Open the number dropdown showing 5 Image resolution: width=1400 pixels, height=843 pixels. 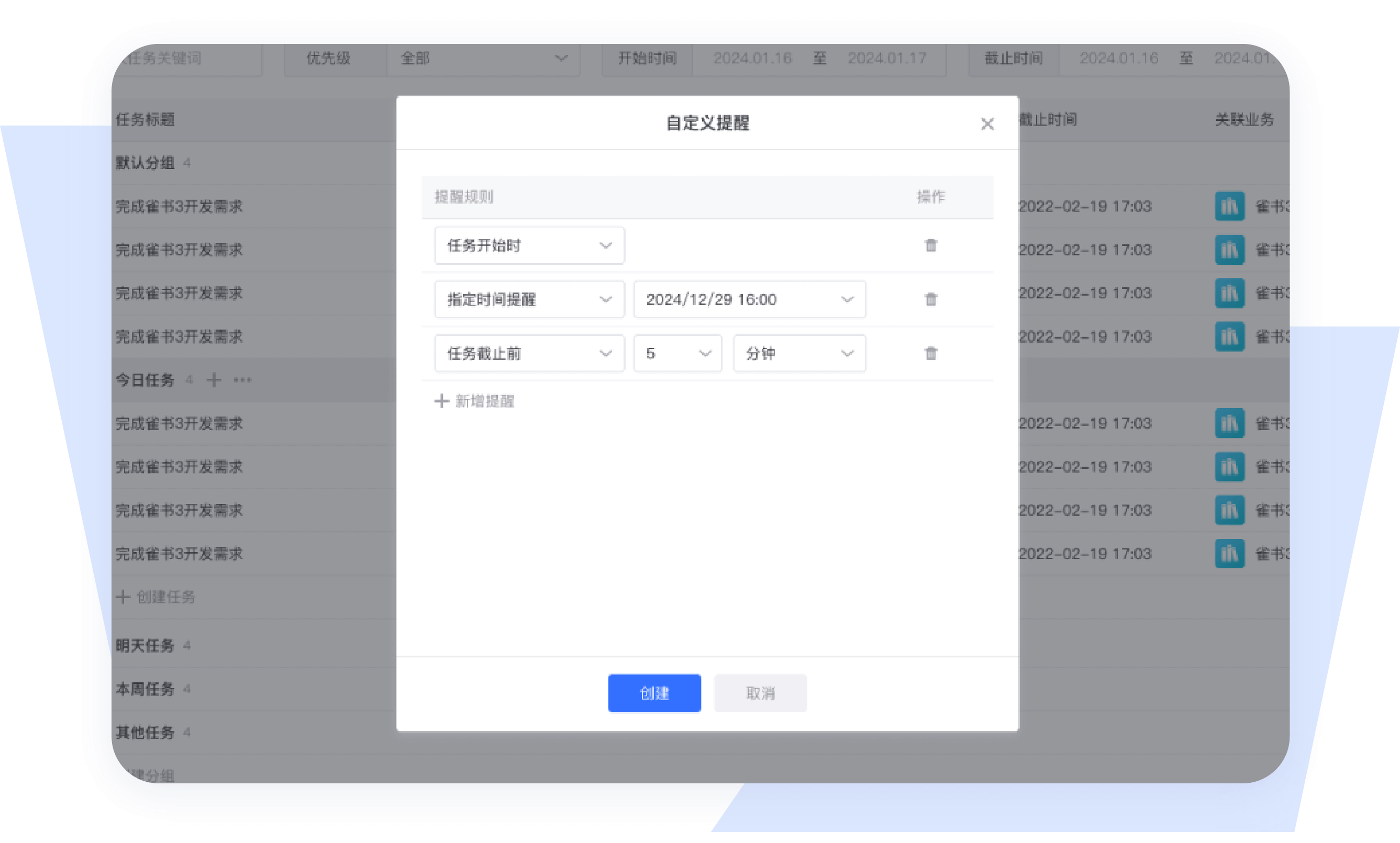click(x=678, y=353)
